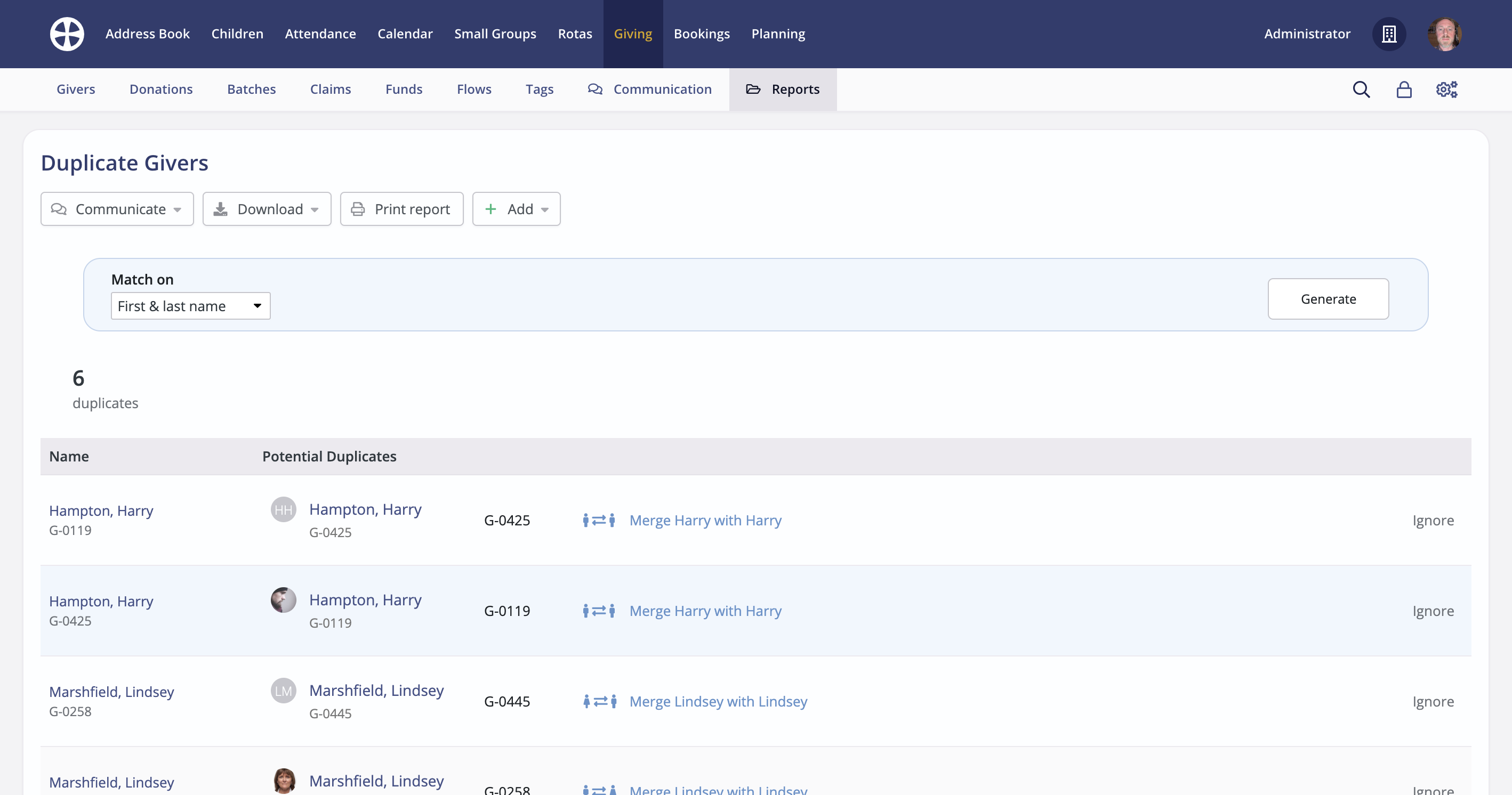Screen dimensions: 1512x795
Task: Open Giving module settings gears icon
Action: 1446,90
